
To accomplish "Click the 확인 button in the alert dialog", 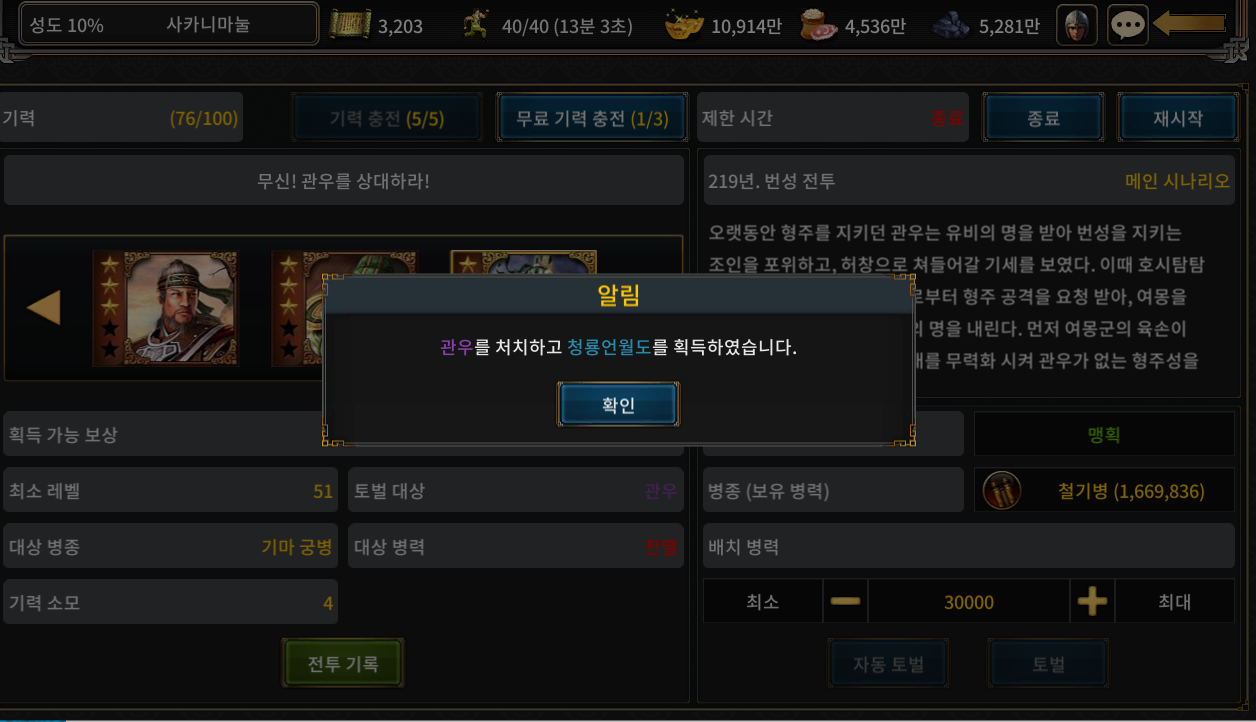I will coord(618,405).
